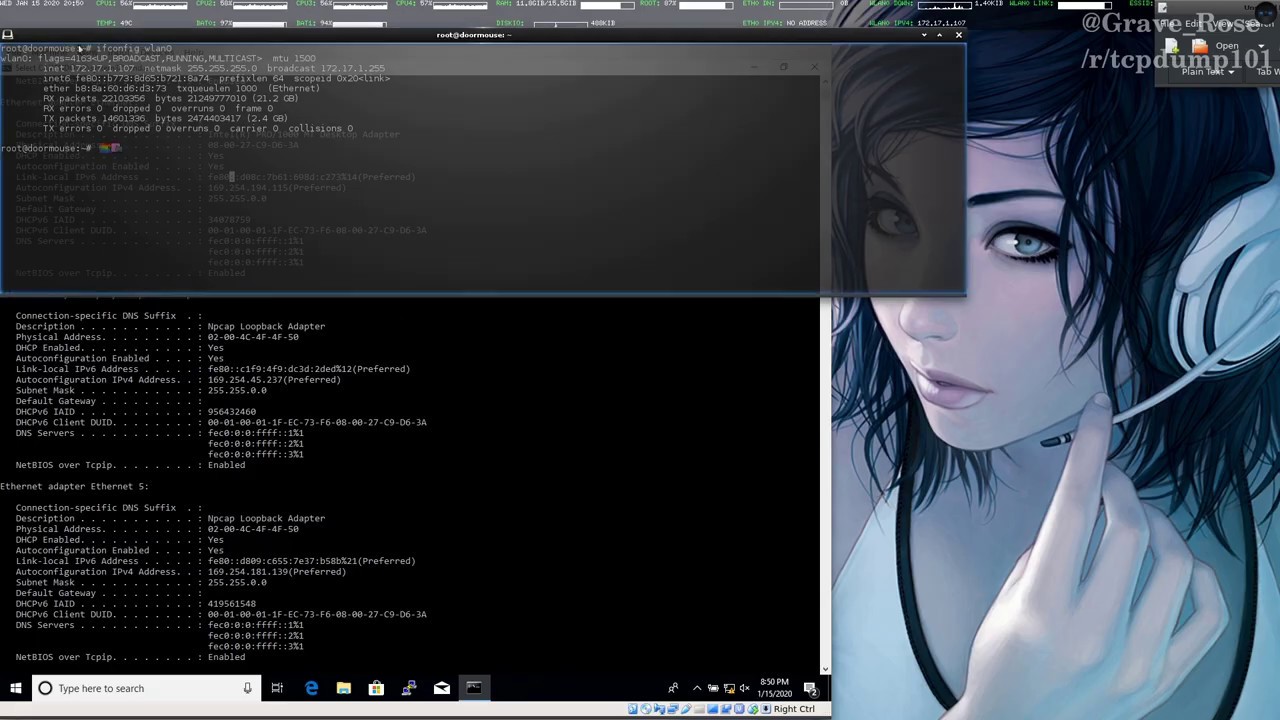Click the Cortana circle icon in search box
Screen dimensions: 1280x720
point(45,688)
